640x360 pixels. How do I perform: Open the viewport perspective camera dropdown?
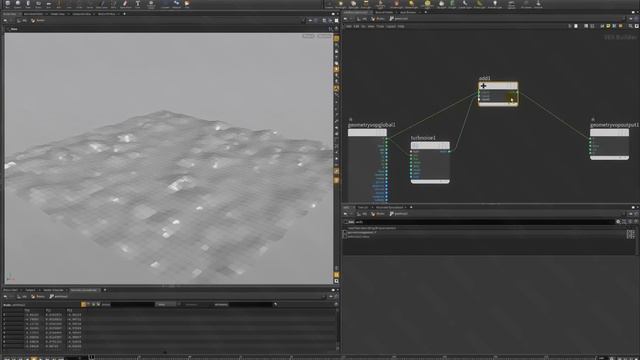pos(308,36)
